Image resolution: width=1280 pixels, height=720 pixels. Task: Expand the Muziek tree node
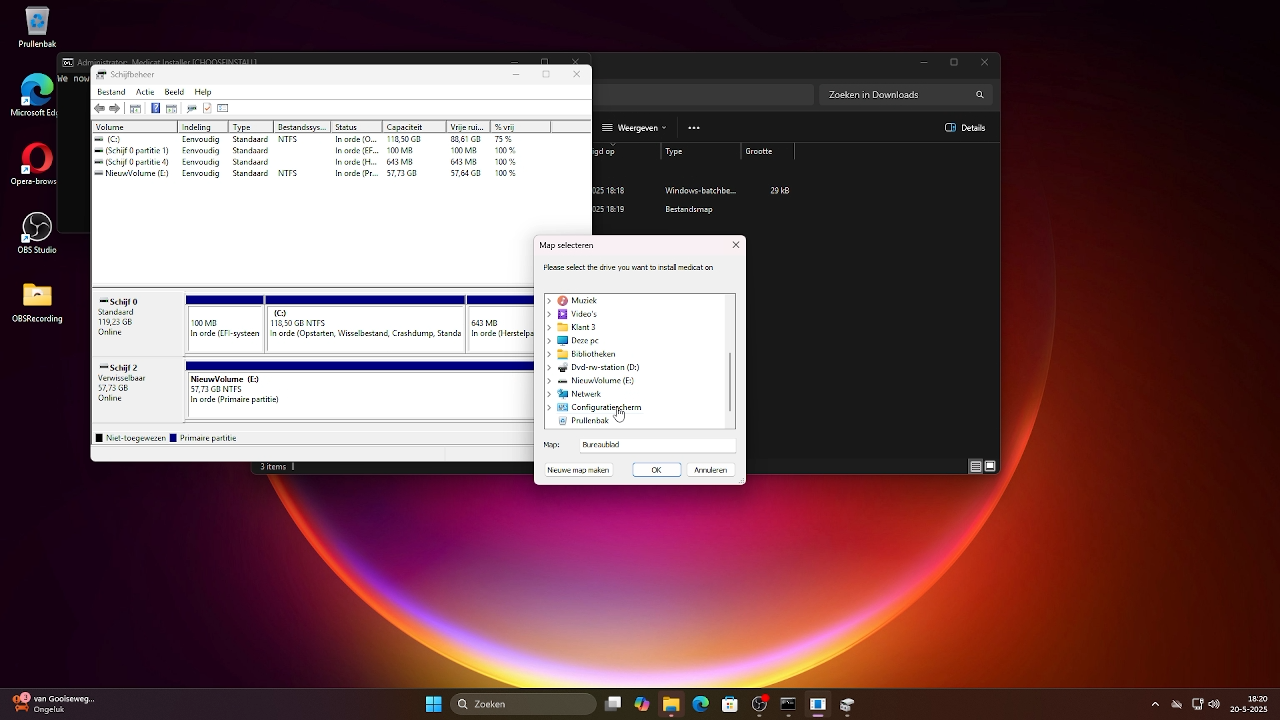(x=549, y=301)
